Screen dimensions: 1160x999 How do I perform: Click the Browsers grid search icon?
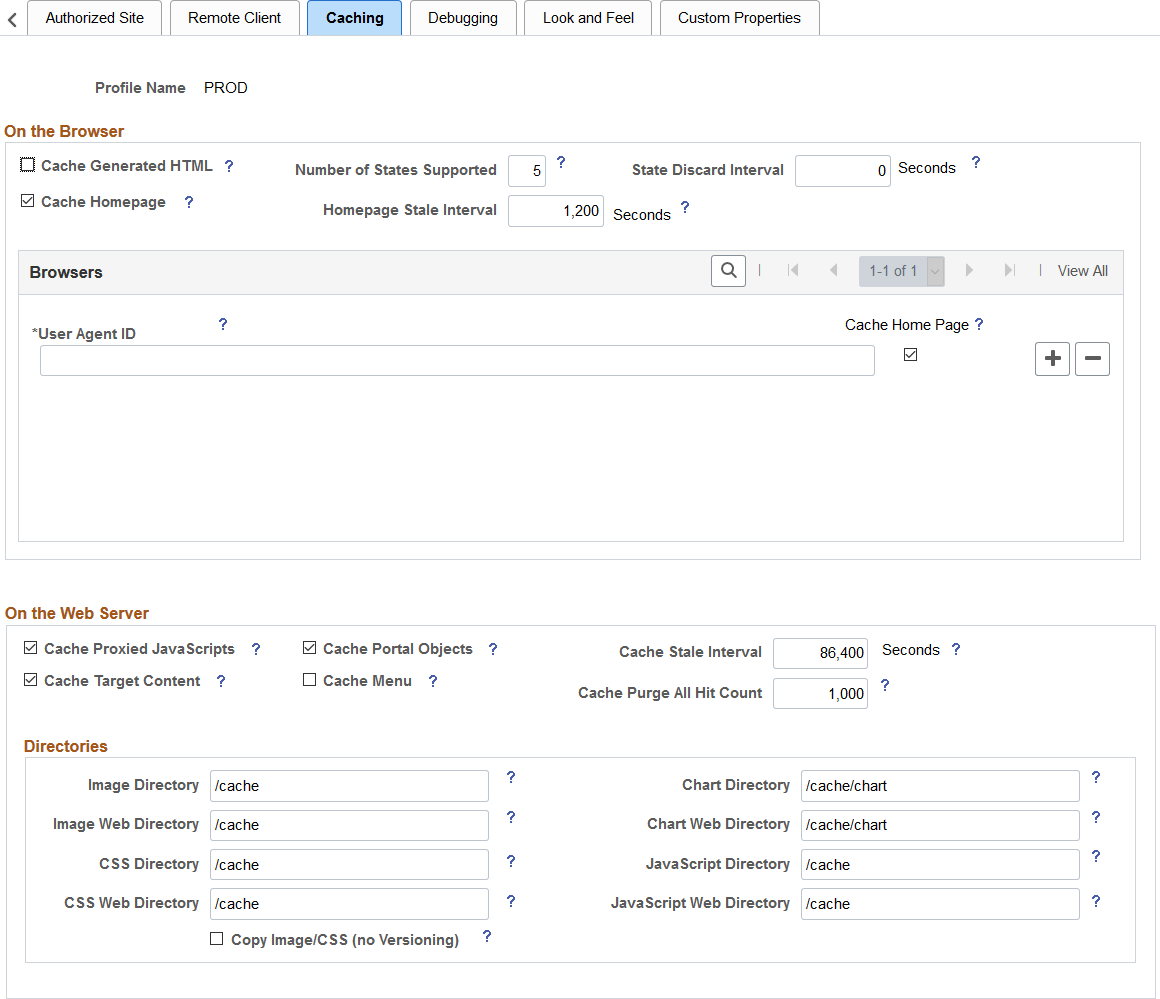pyautogui.click(x=728, y=271)
